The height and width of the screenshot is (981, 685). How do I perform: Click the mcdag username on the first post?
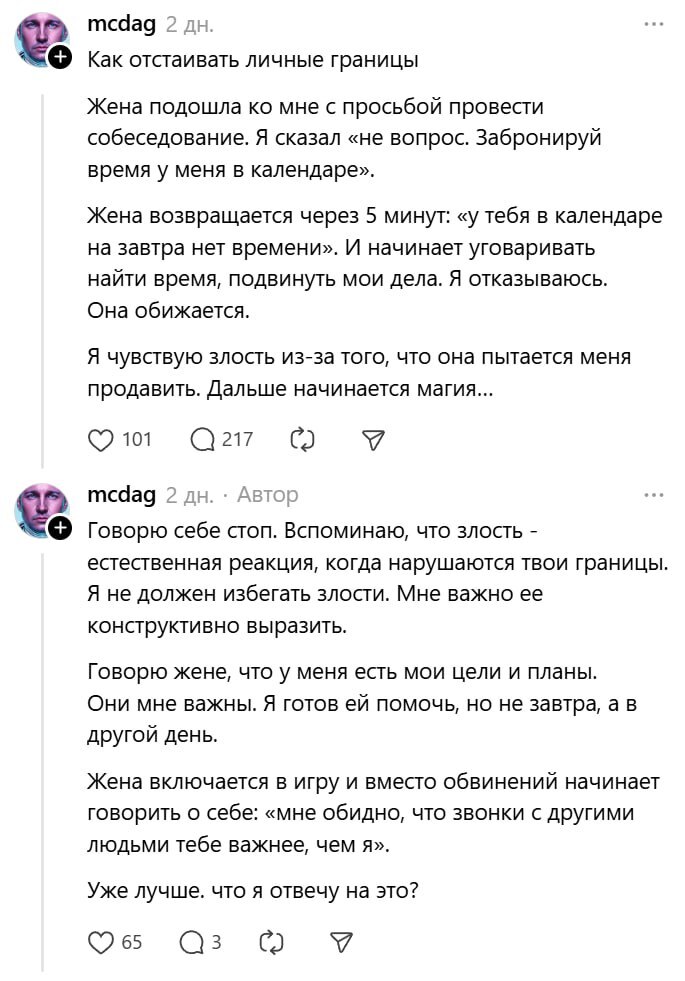coord(121,24)
